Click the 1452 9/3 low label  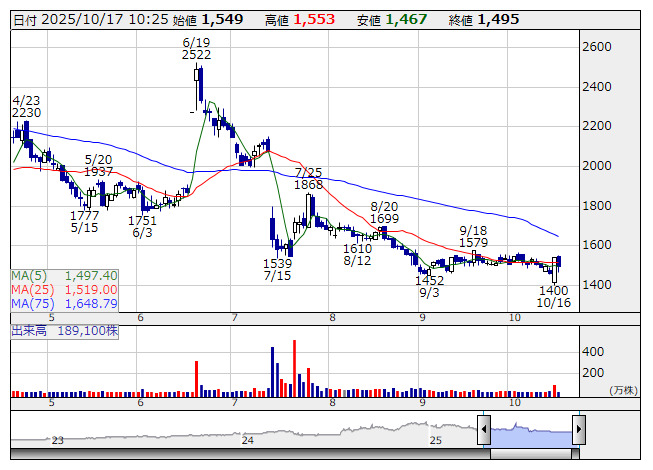pyautogui.click(x=429, y=286)
